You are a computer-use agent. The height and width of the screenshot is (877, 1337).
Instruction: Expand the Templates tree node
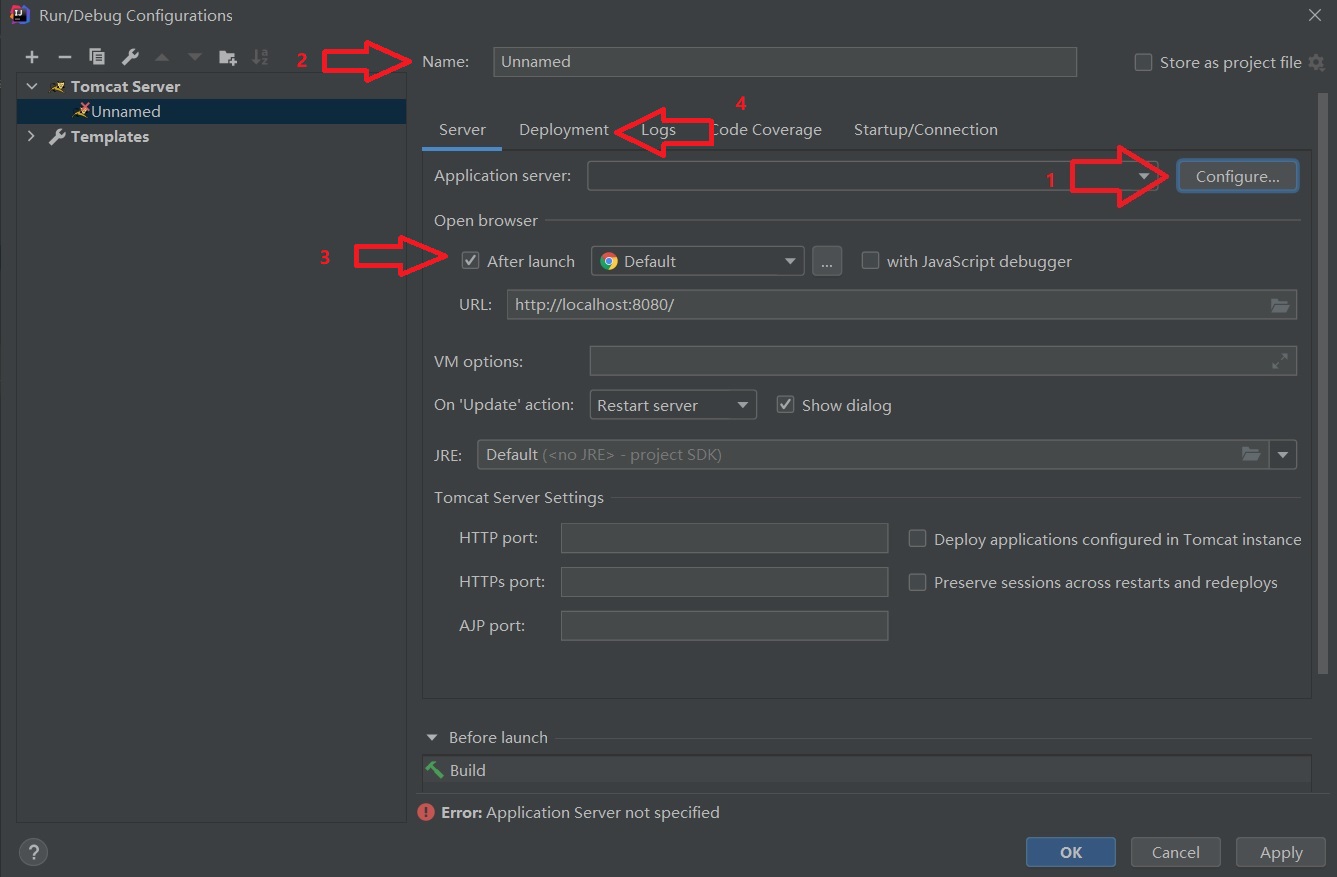tap(31, 136)
